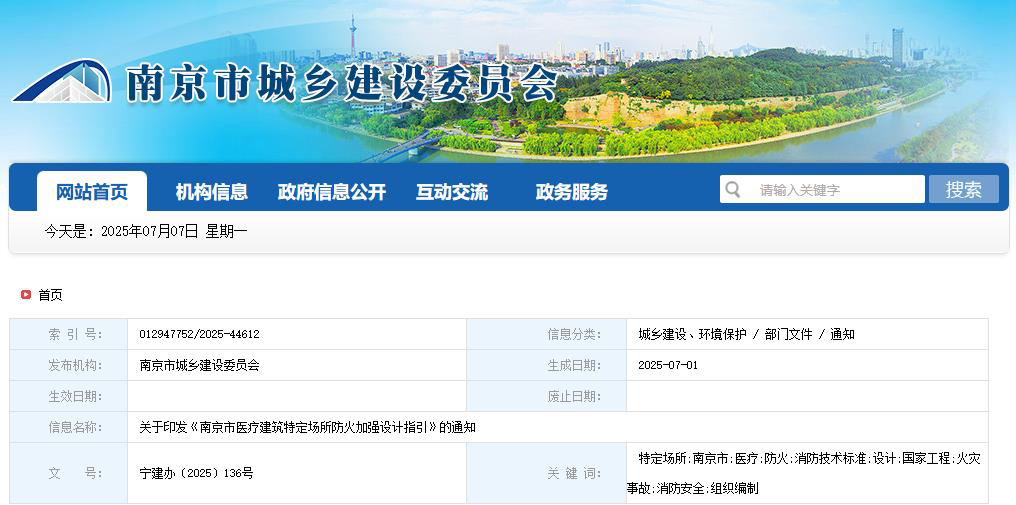Open the 政务服务 menu

point(572,192)
